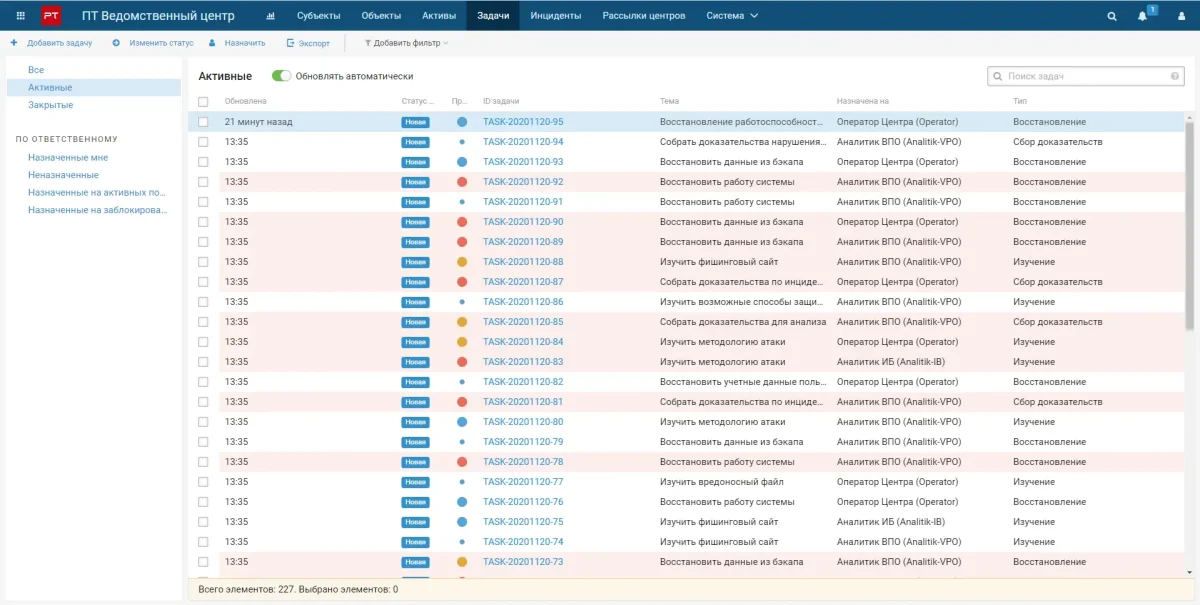Select Закрытые in the left sidebar

(x=50, y=105)
